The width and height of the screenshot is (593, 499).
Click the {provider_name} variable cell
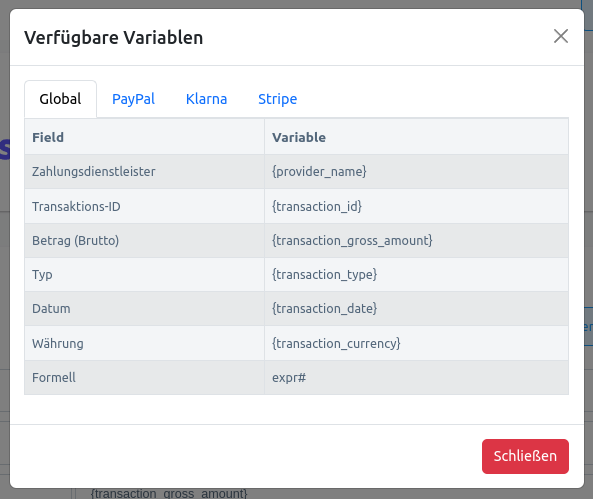click(x=416, y=172)
